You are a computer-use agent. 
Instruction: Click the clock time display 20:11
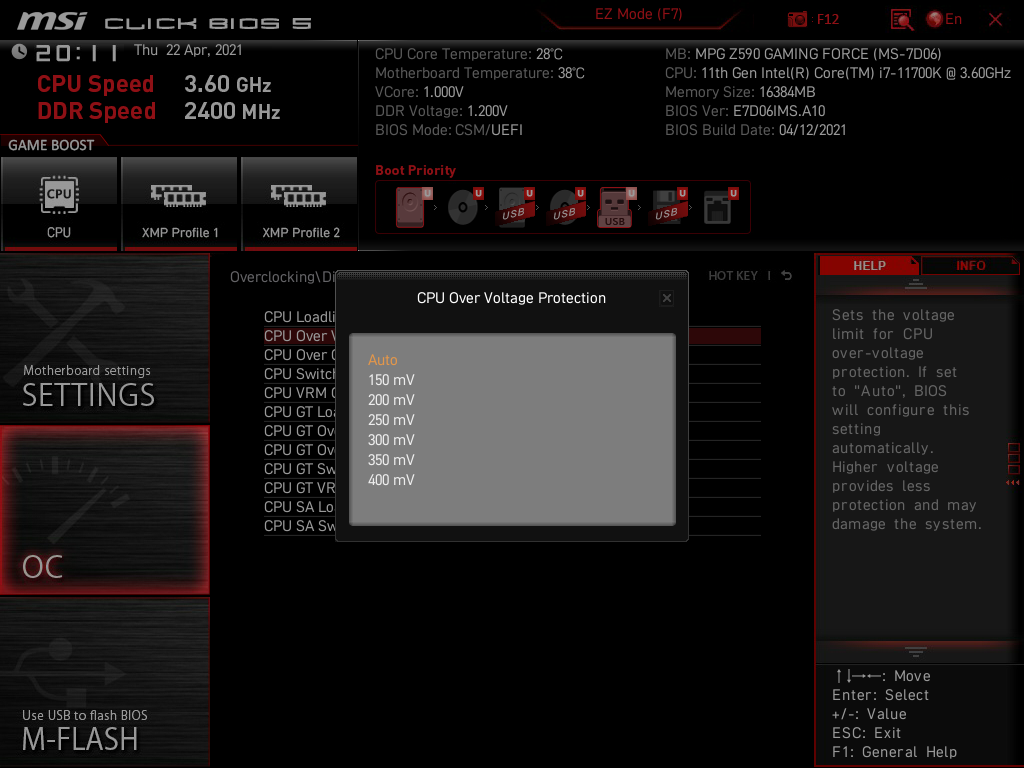click(x=76, y=52)
